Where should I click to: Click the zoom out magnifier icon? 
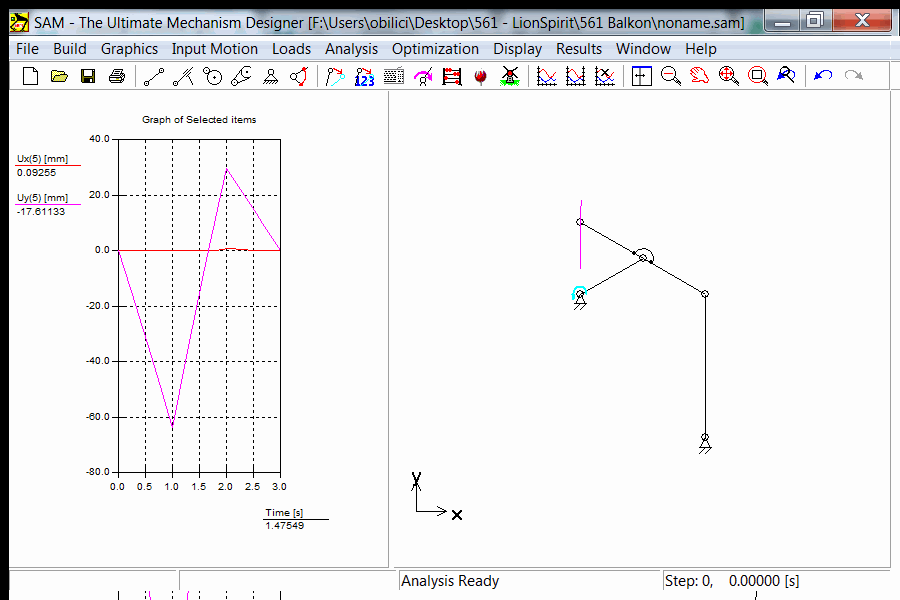click(671, 76)
